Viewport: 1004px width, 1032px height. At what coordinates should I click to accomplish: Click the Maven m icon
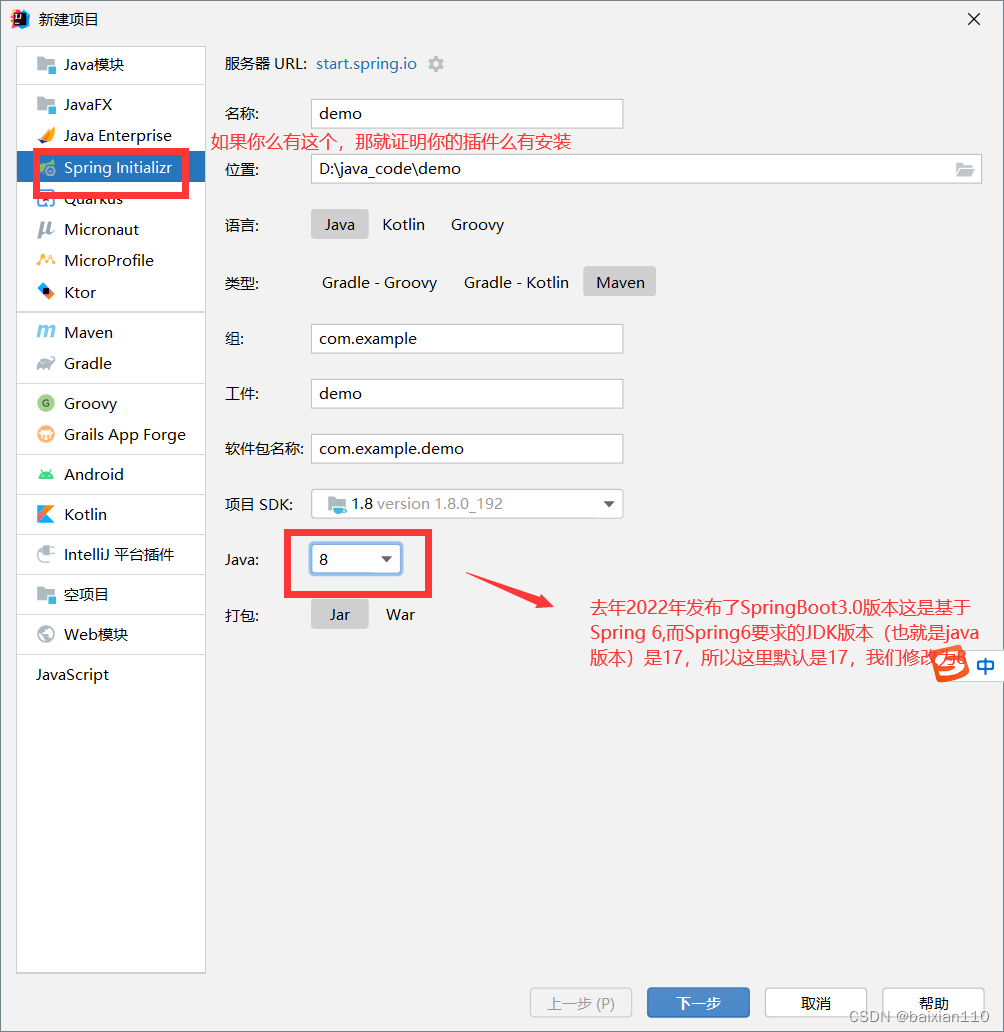46,332
